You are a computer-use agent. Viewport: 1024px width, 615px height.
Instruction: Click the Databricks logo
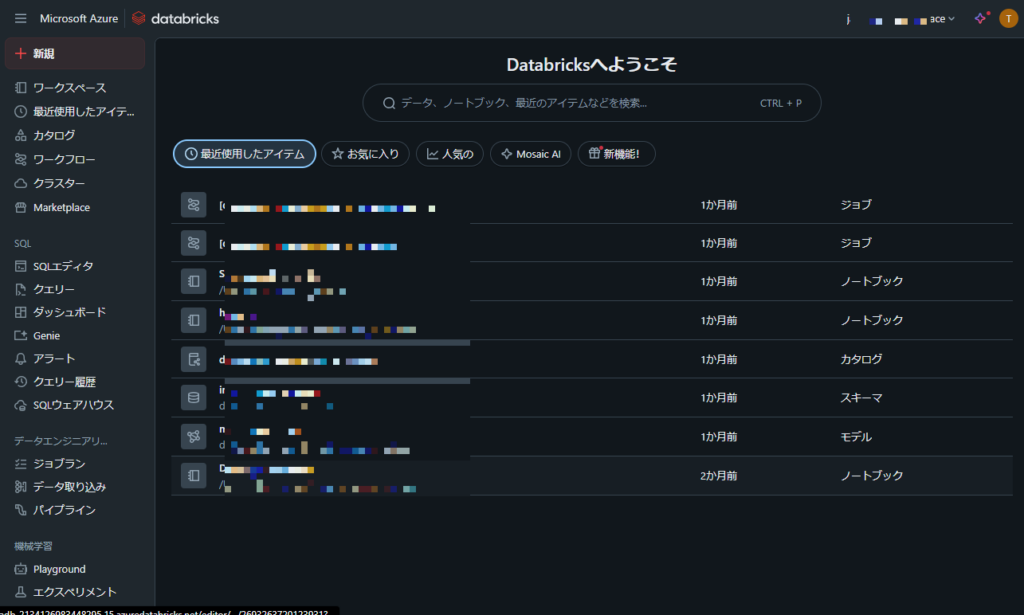click(175, 18)
